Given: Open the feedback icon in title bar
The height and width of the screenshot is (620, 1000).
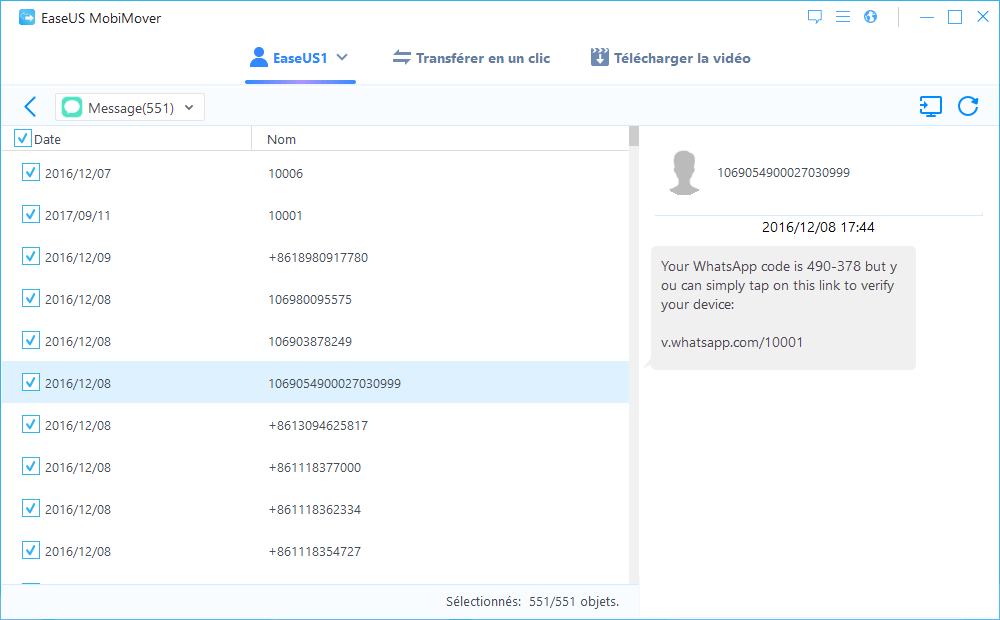Looking at the screenshot, I should tap(815, 17).
